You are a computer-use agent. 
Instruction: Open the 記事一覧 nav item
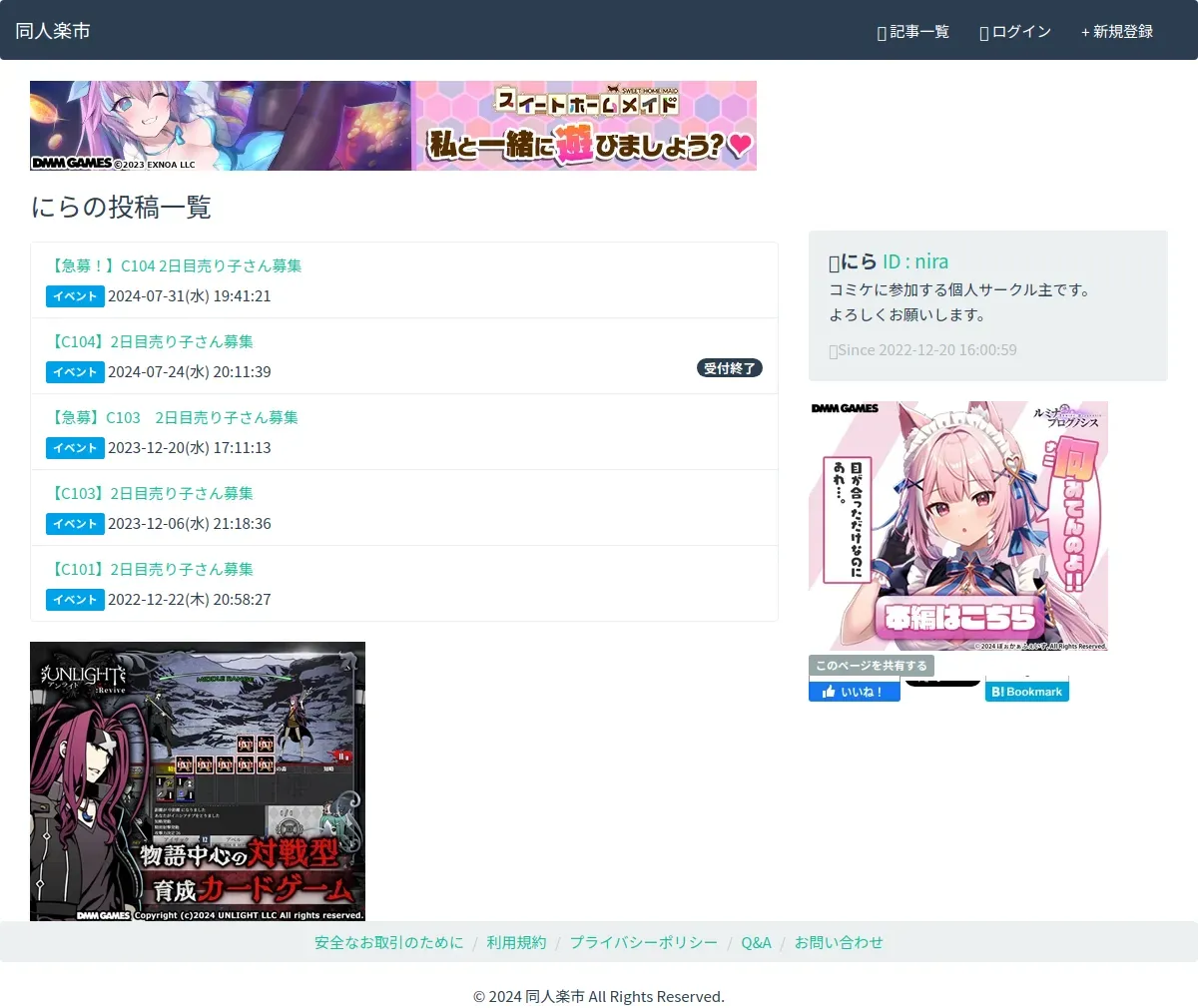(x=913, y=32)
